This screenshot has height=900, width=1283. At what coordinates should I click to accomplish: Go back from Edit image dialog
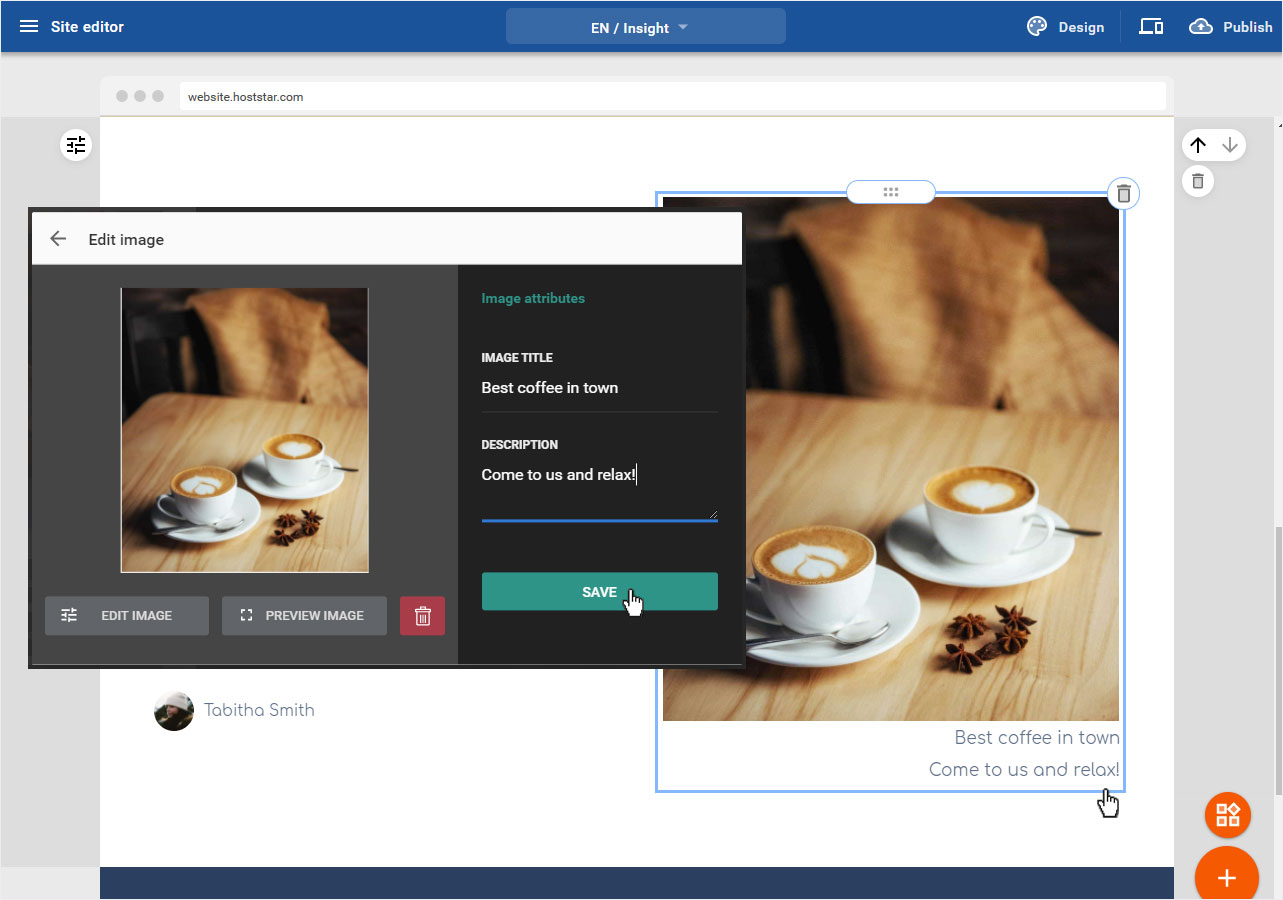pyautogui.click(x=58, y=239)
